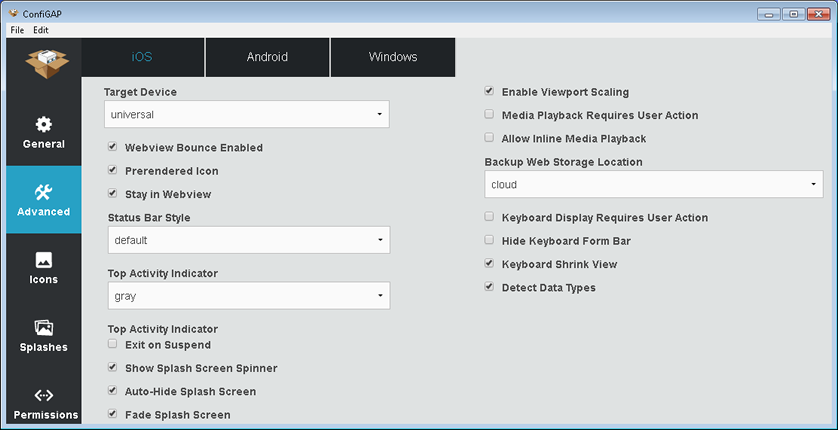The image size is (838, 430).
Task: Open the File menu
Action: (17, 30)
